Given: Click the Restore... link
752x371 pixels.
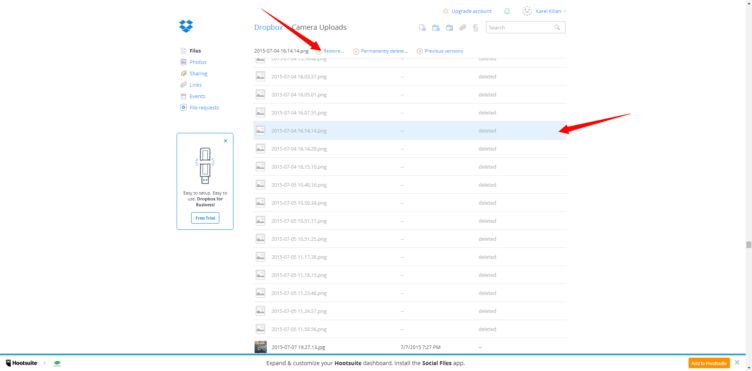Looking at the screenshot, I should 334,51.
